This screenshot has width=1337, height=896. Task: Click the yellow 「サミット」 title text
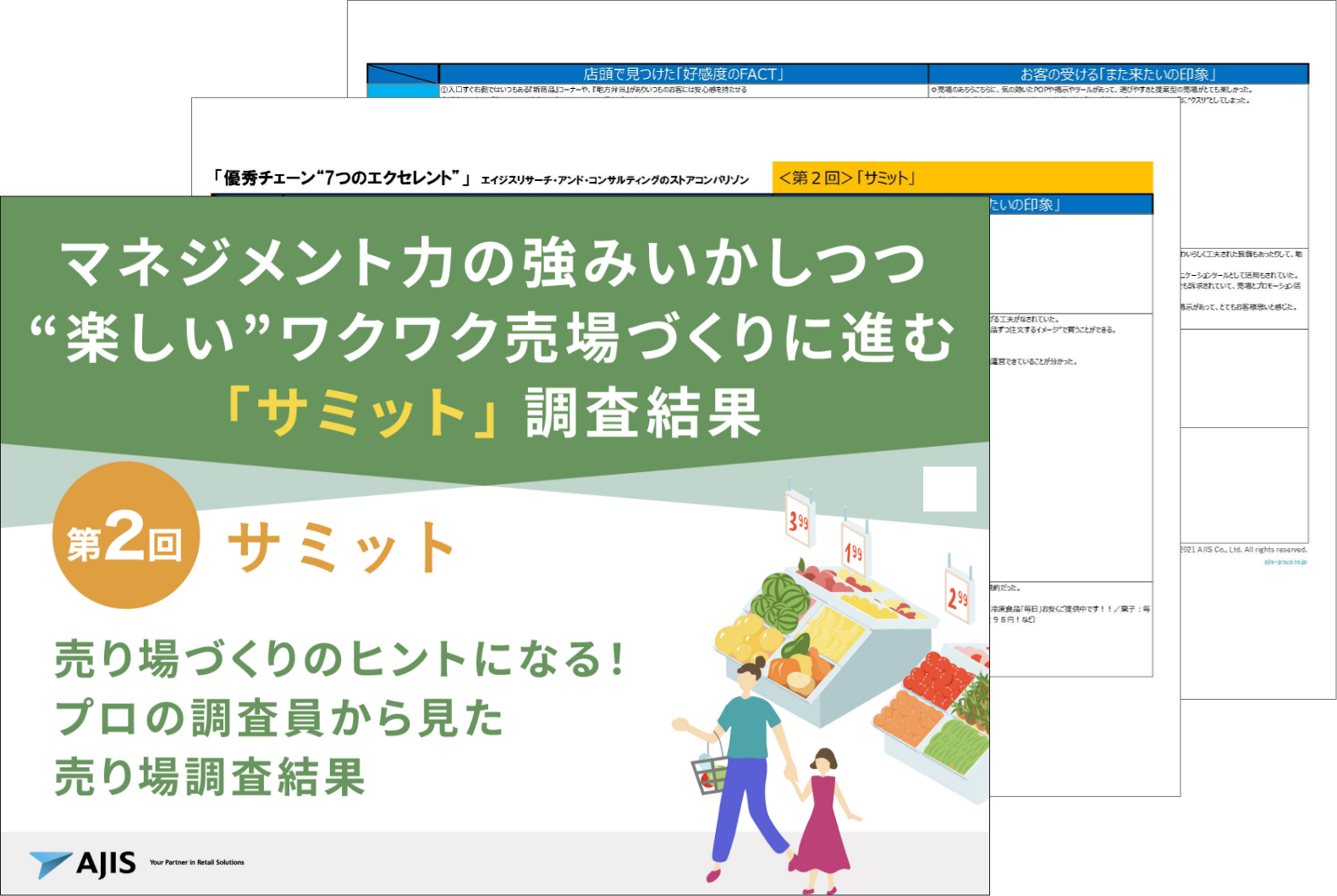(x=362, y=412)
